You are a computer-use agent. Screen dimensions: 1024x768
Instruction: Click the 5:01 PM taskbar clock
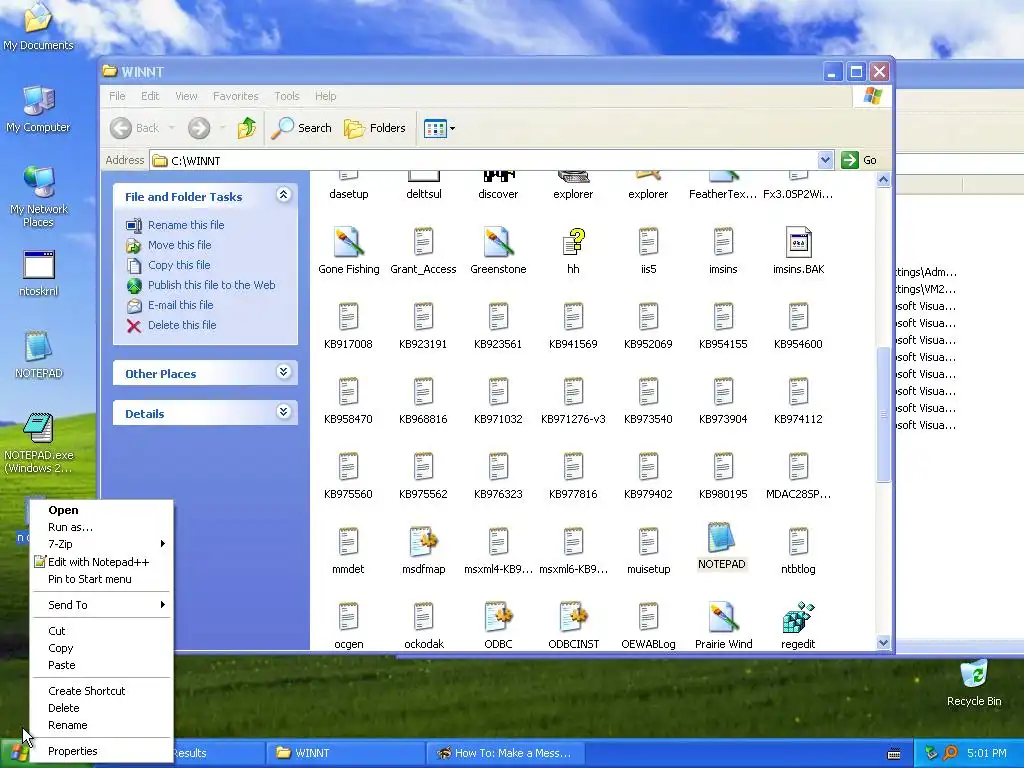point(987,753)
